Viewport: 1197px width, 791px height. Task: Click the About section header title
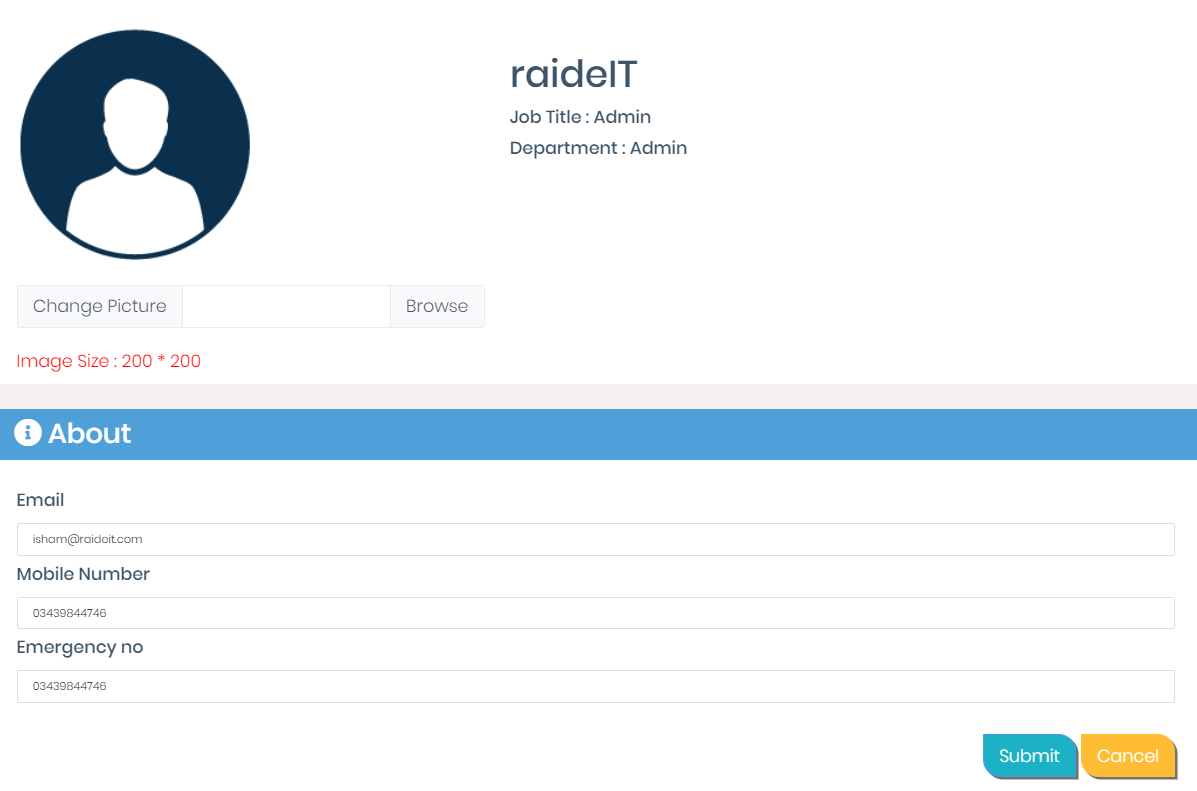coord(89,434)
